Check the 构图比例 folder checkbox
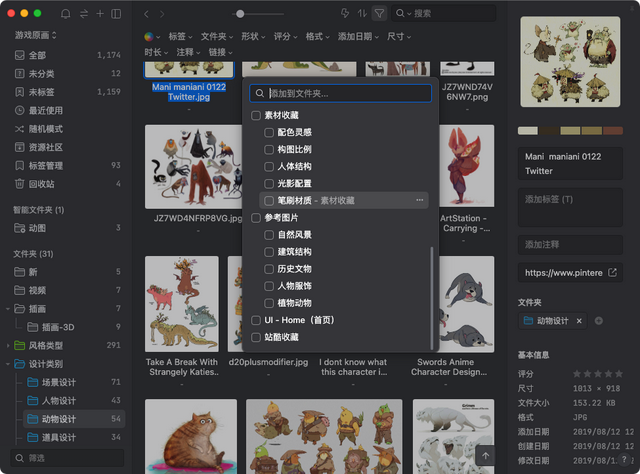640x474 pixels. click(x=269, y=150)
